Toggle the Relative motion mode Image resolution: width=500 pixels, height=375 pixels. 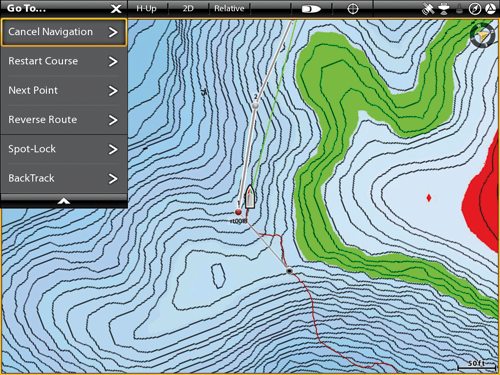click(229, 9)
